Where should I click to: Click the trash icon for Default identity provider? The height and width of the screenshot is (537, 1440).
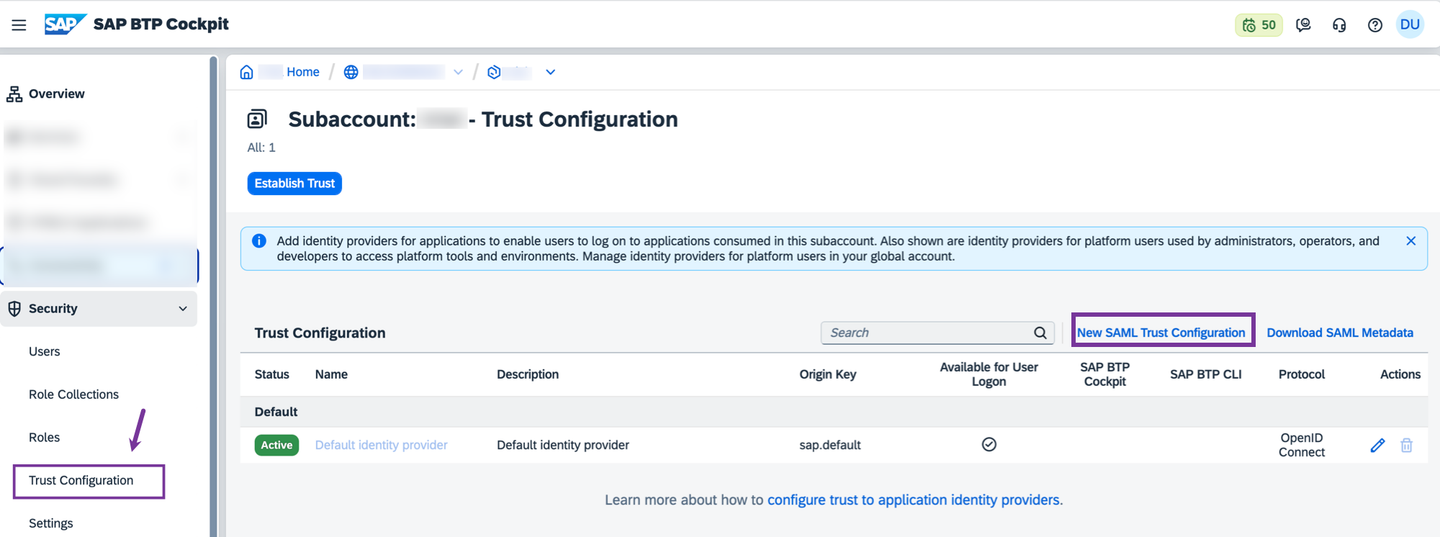1407,445
